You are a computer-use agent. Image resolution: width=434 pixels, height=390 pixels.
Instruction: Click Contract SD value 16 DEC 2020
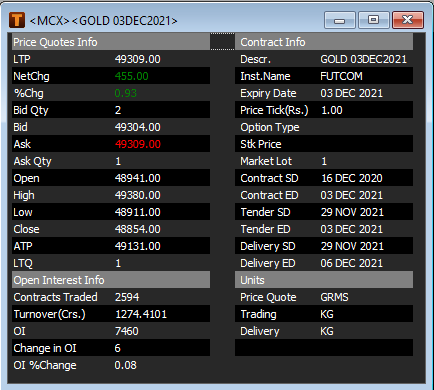pos(352,178)
